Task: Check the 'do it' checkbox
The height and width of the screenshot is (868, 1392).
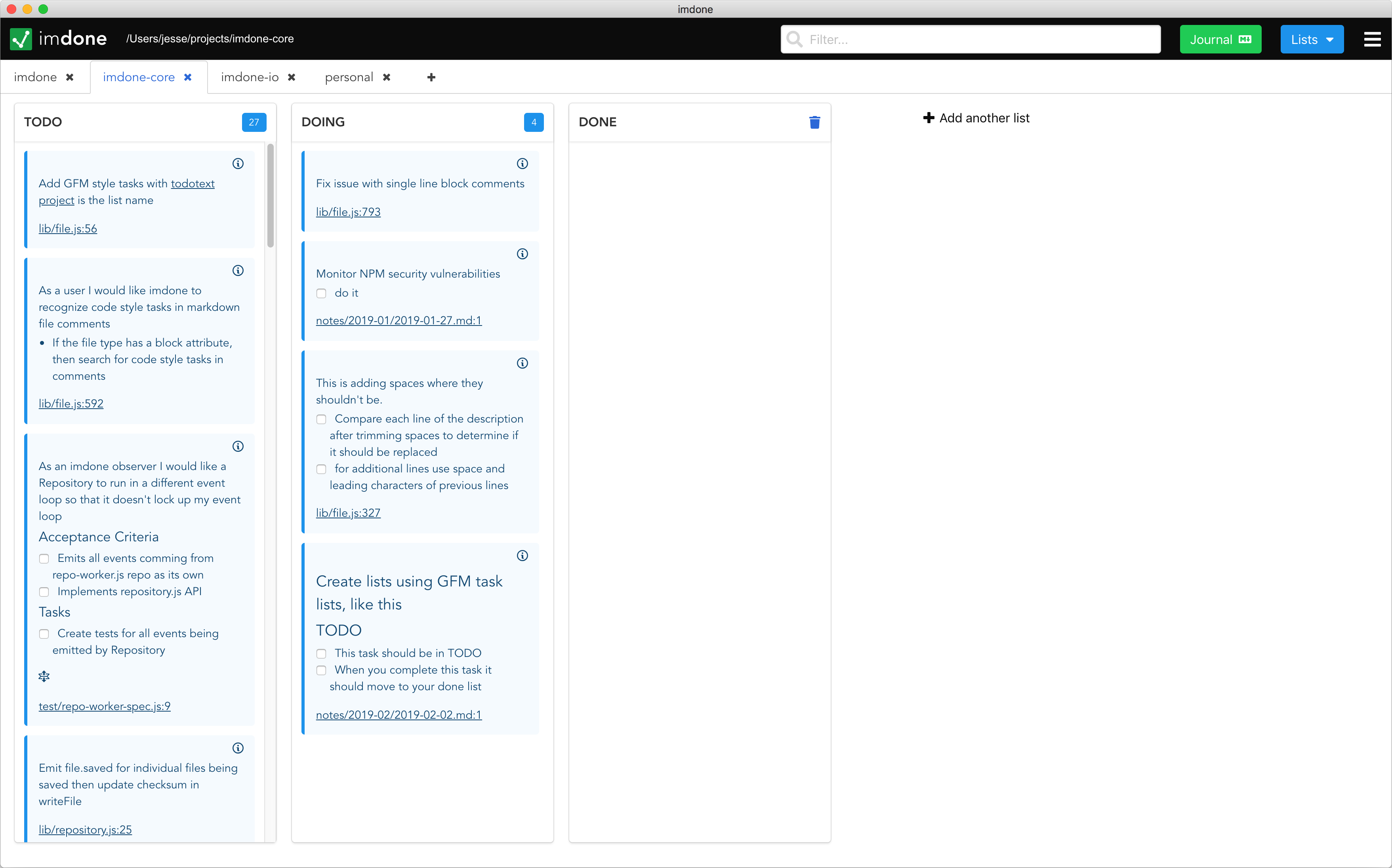Action: [x=321, y=293]
